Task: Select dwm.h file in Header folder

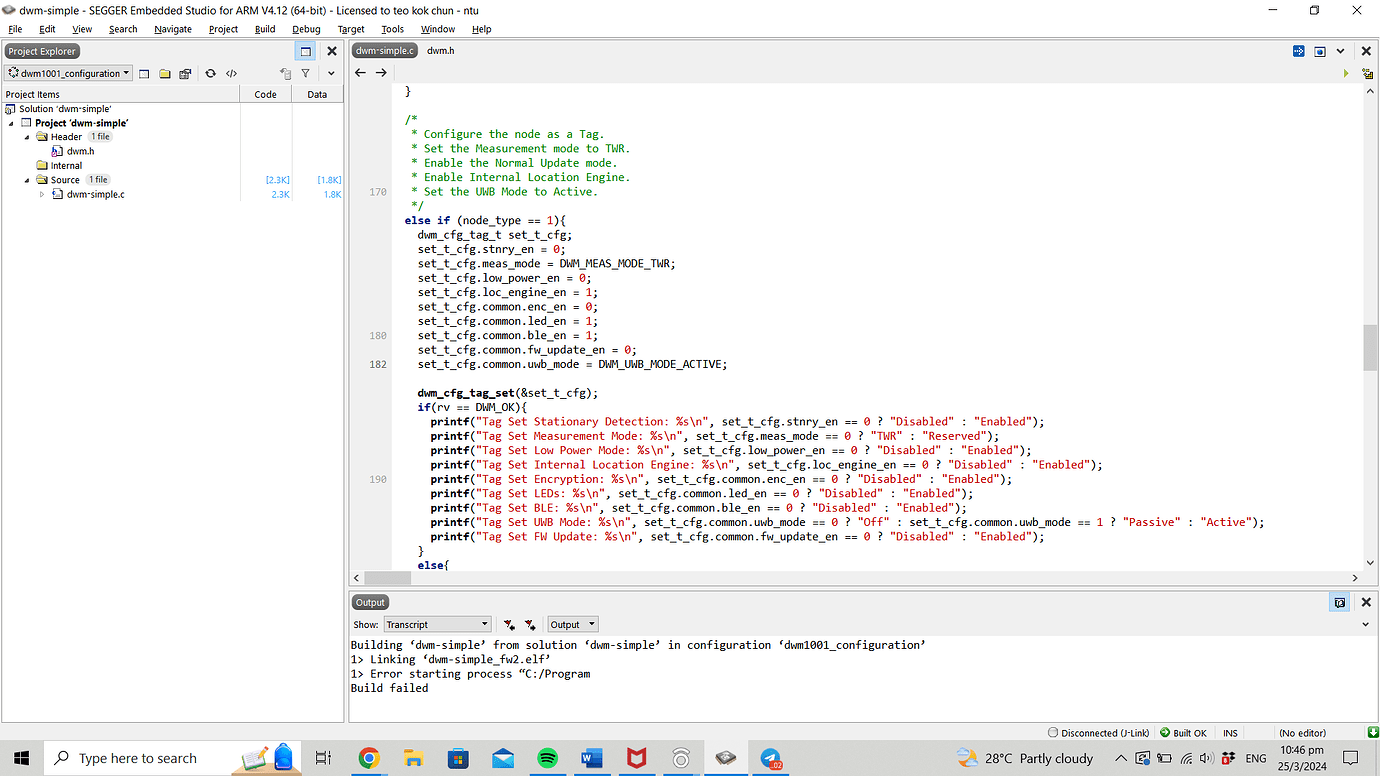Action: (80, 151)
